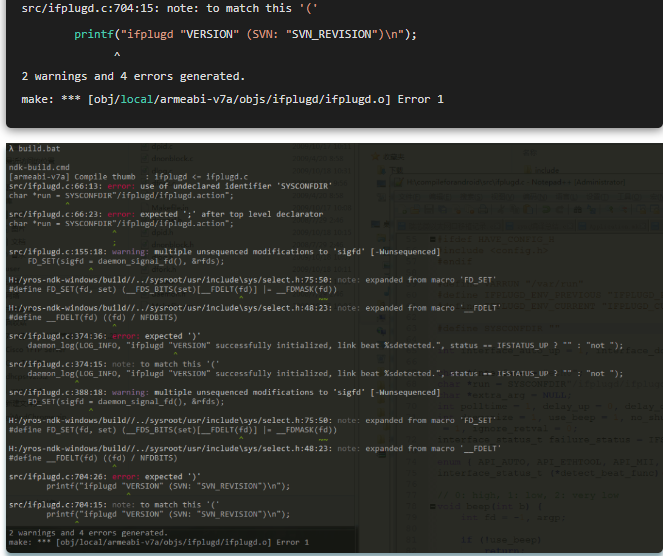
Task: Select the faded 'dfork.h' file in the Explorer list
Action: click(159, 269)
